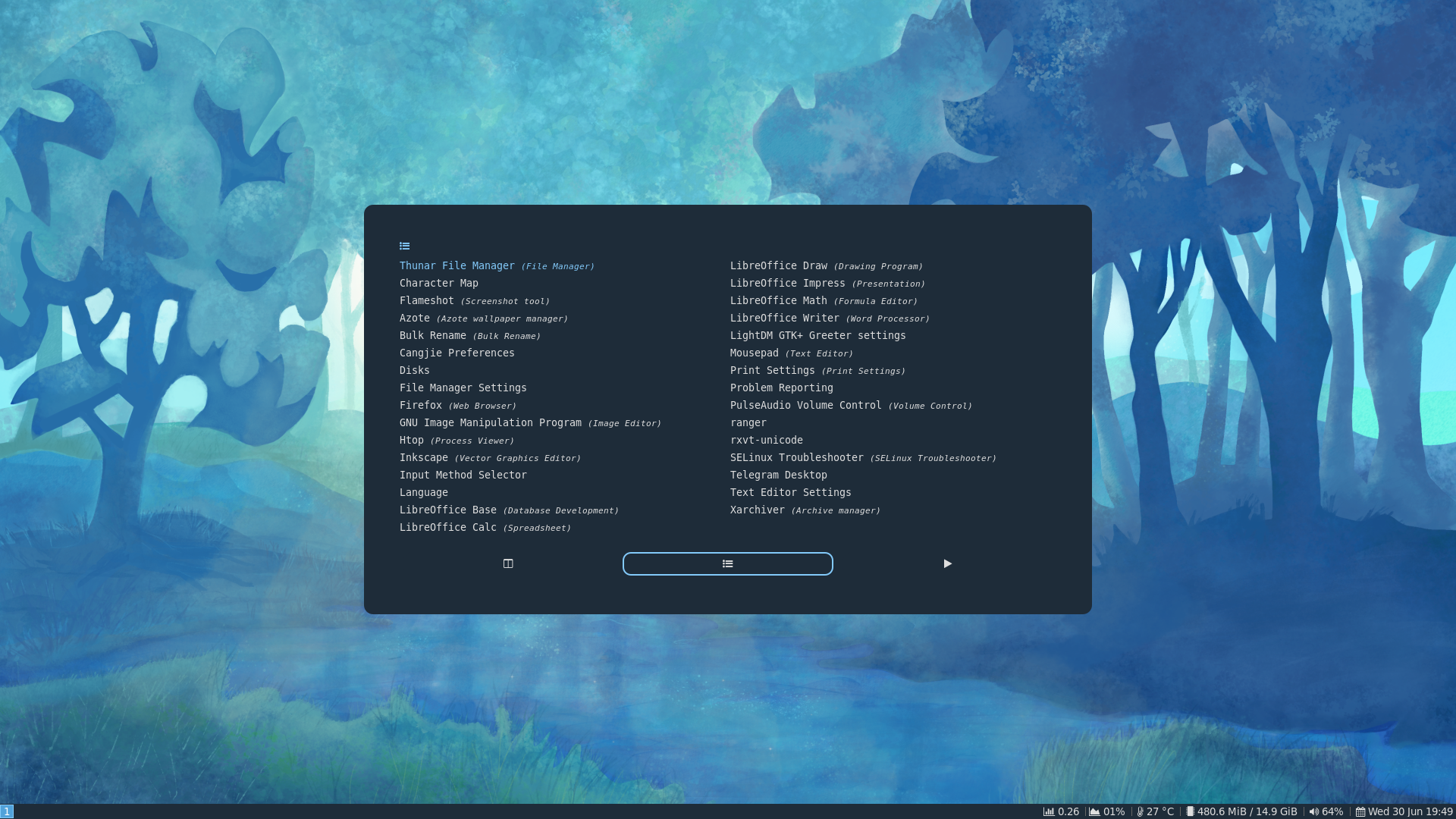Switch to the run command play icon

coord(947,563)
